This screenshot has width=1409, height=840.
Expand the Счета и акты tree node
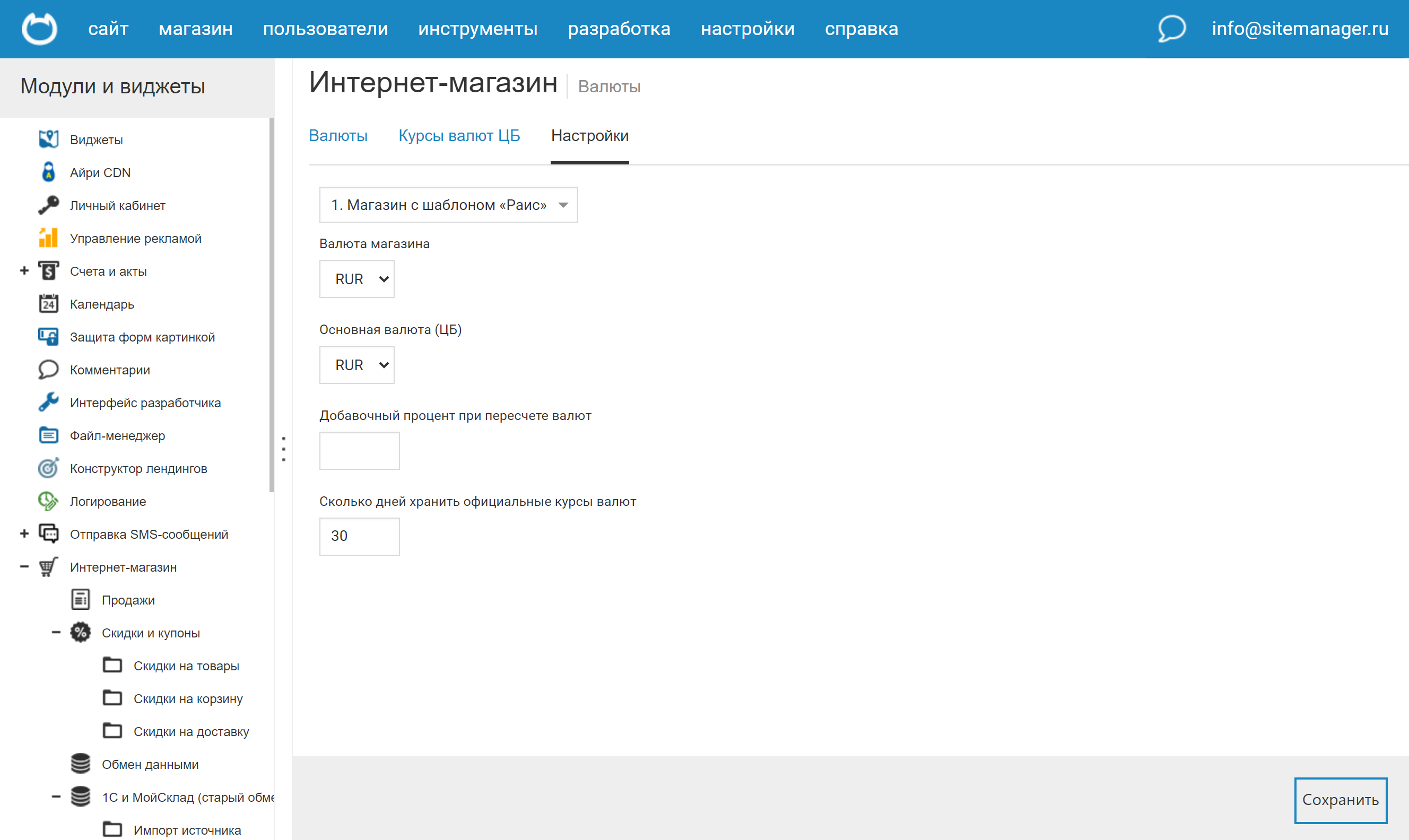24,271
